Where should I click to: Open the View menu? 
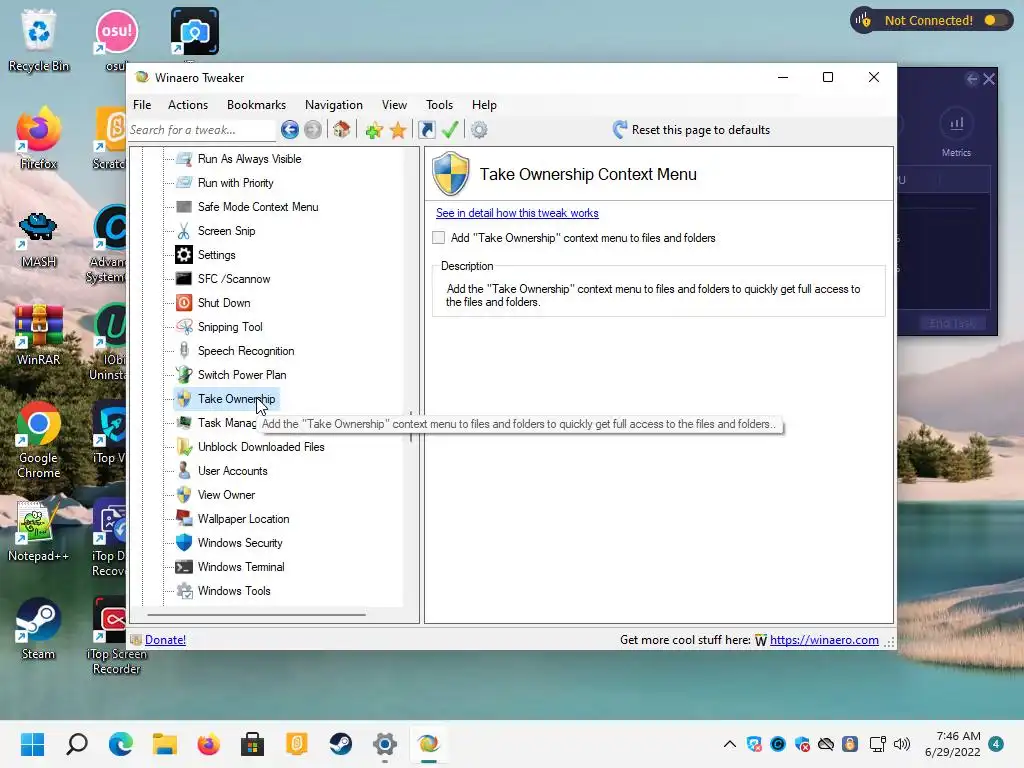click(x=394, y=104)
